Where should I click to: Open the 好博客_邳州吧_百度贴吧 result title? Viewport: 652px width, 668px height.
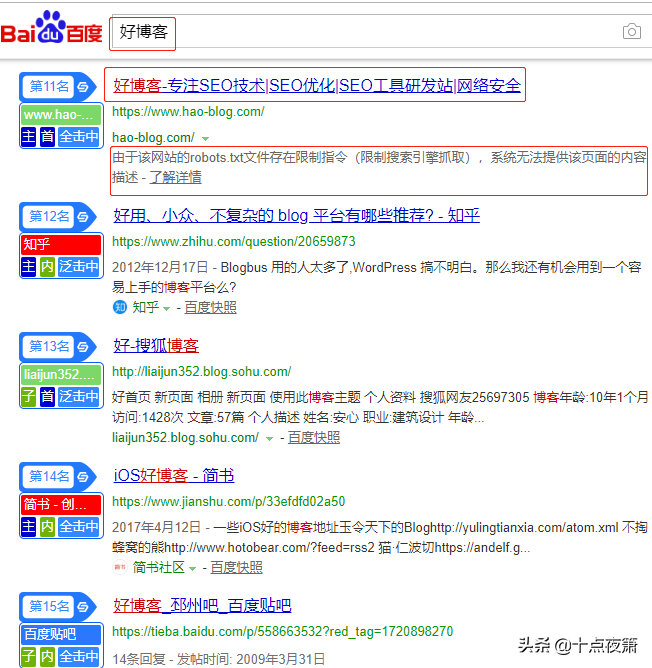[x=202, y=605]
